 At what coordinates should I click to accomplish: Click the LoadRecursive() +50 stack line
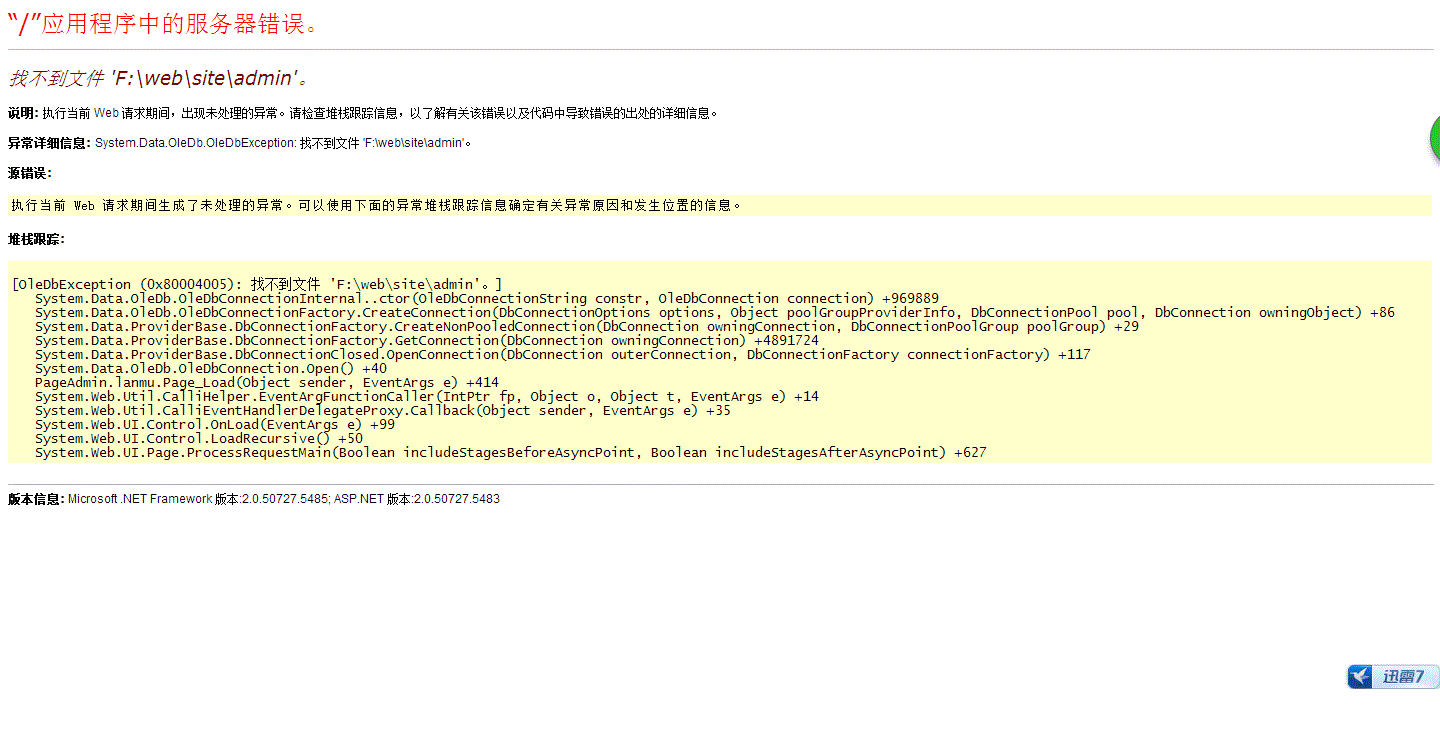point(198,439)
